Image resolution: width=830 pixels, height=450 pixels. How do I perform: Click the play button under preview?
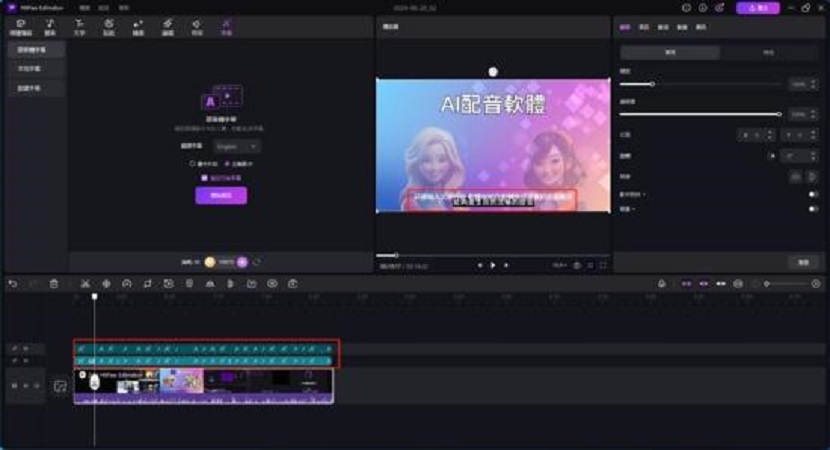coord(493,265)
